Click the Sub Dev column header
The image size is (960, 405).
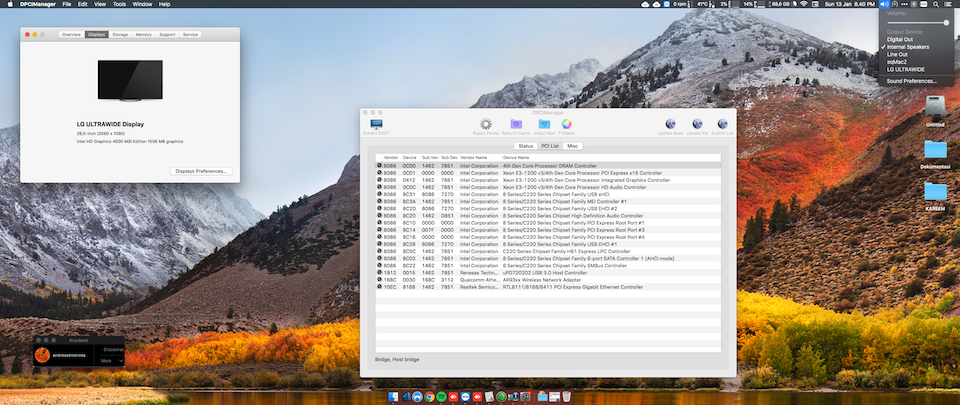click(449, 158)
